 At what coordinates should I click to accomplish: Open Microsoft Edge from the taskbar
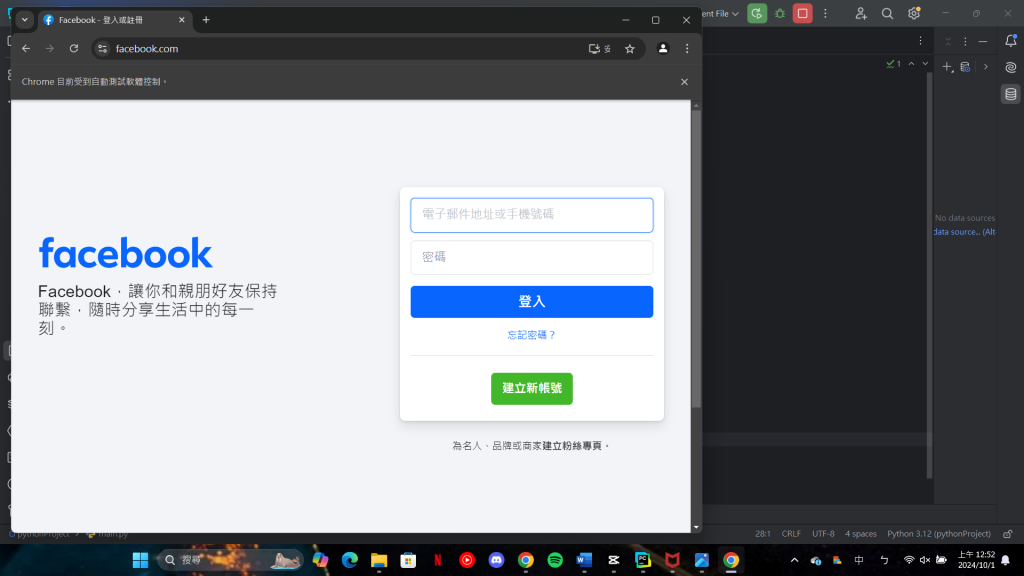point(349,560)
